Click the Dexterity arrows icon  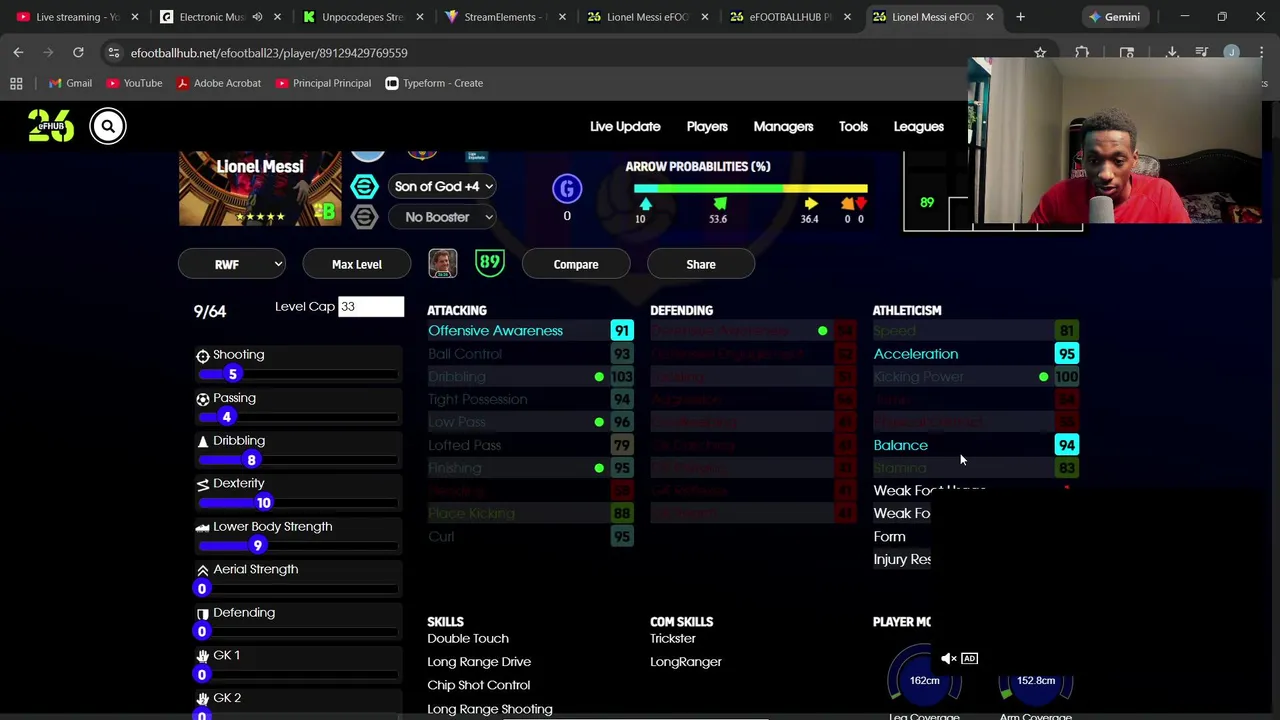[203, 483]
